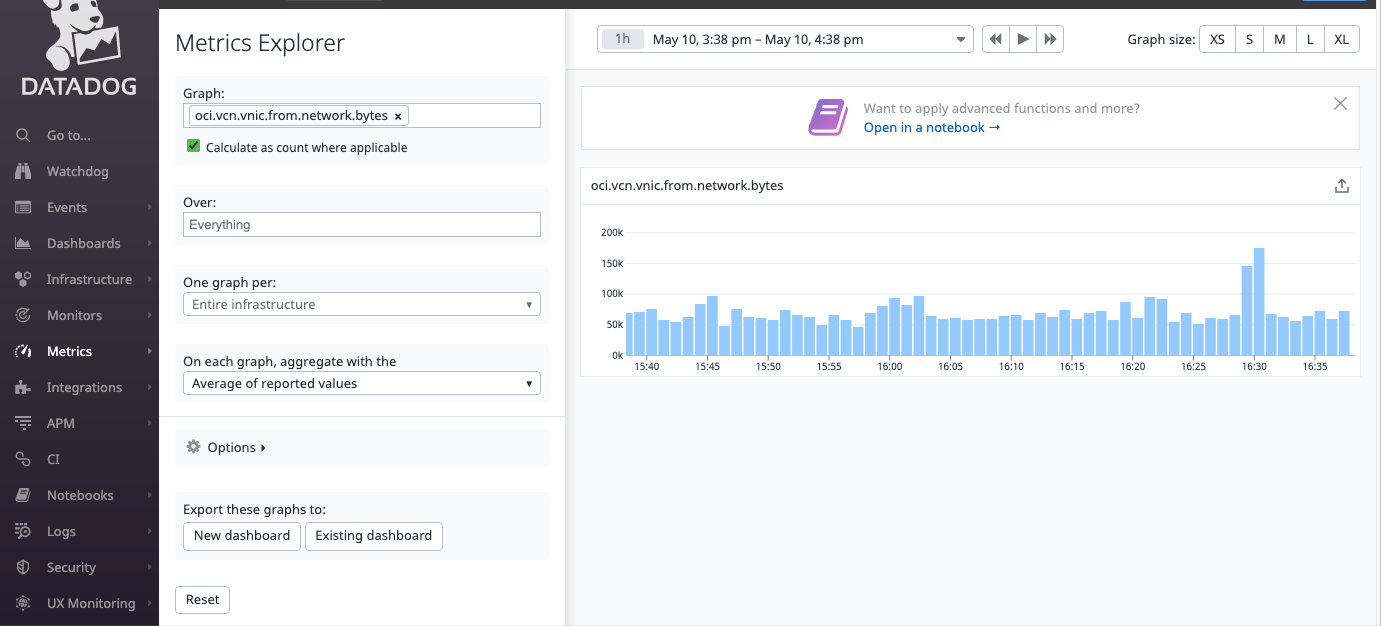Open the Notebooks sidebar icon
This screenshot has width=1381, height=626.
23,495
